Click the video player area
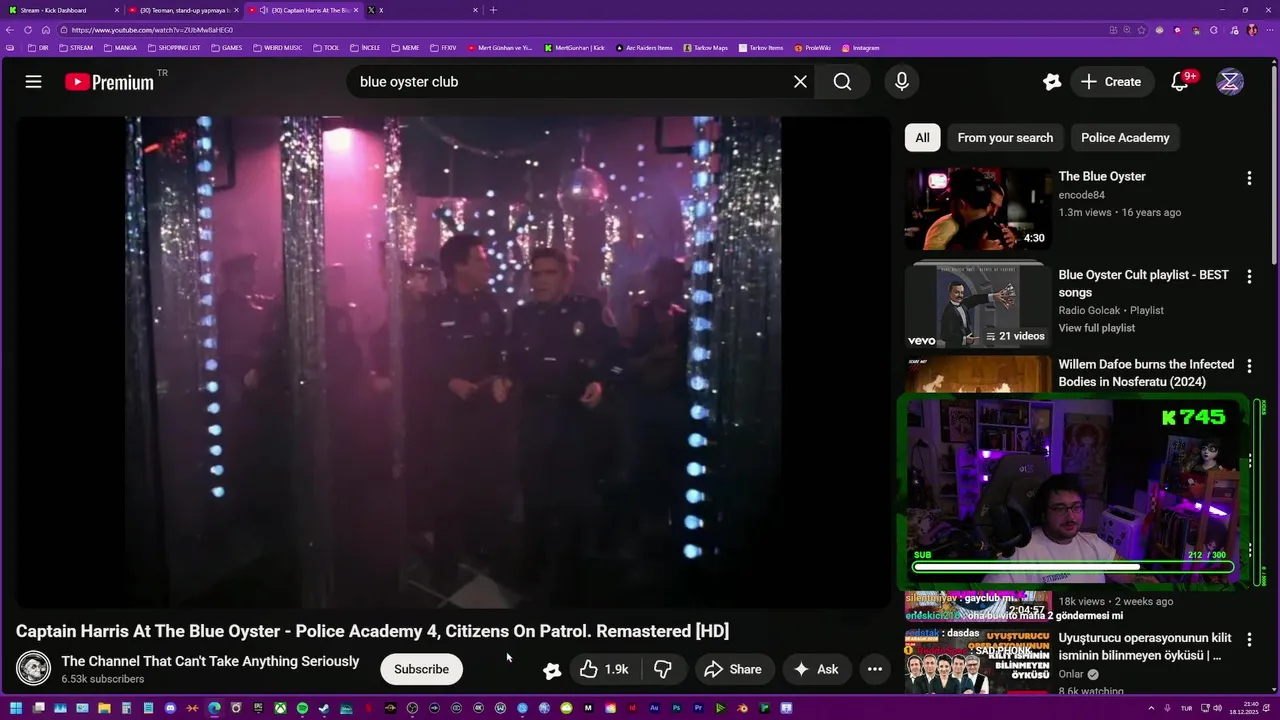This screenshot has height=720, width=1280. click(x=452, y=362)
